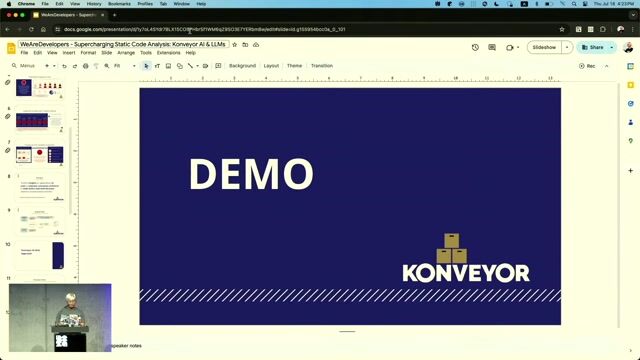Click the Rec recording button
Viewport: 640px width, 360px height.
(587, 66)
